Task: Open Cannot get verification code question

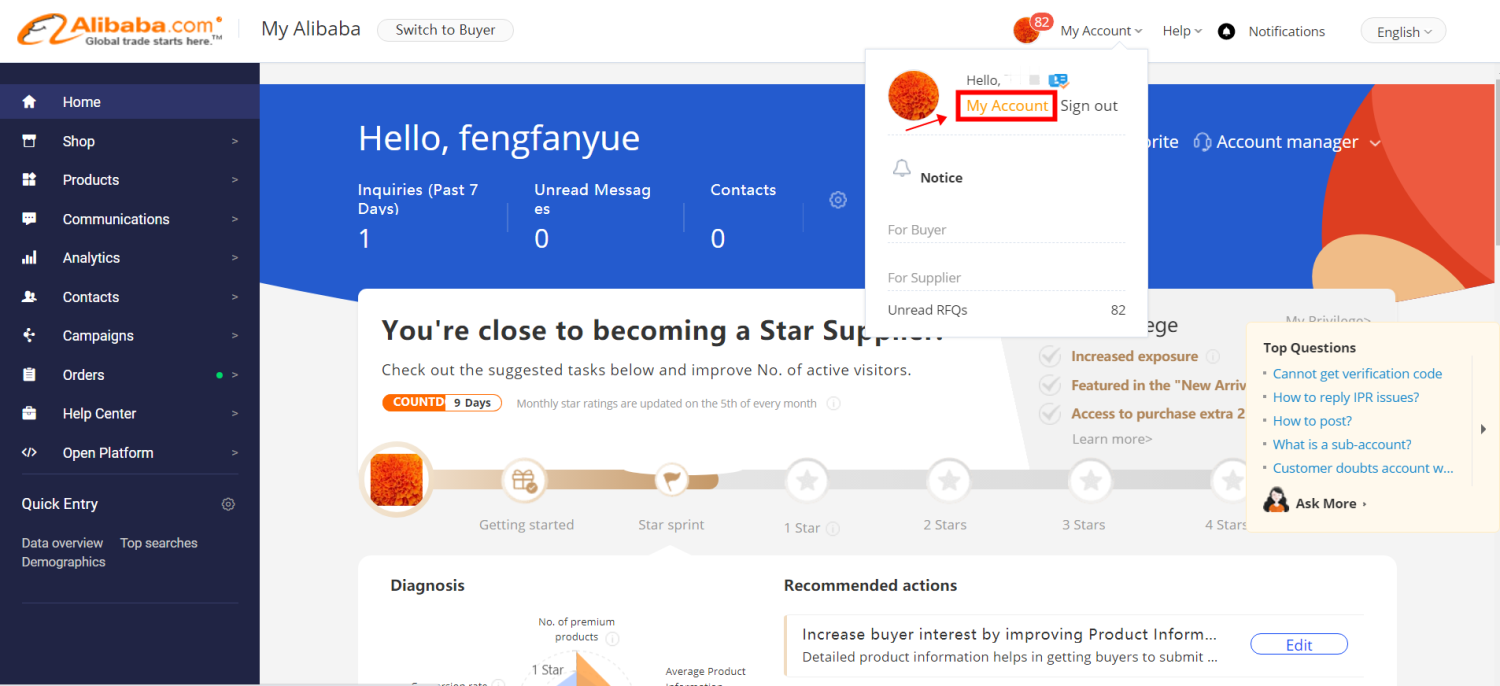Action: tap(1357, 374)
